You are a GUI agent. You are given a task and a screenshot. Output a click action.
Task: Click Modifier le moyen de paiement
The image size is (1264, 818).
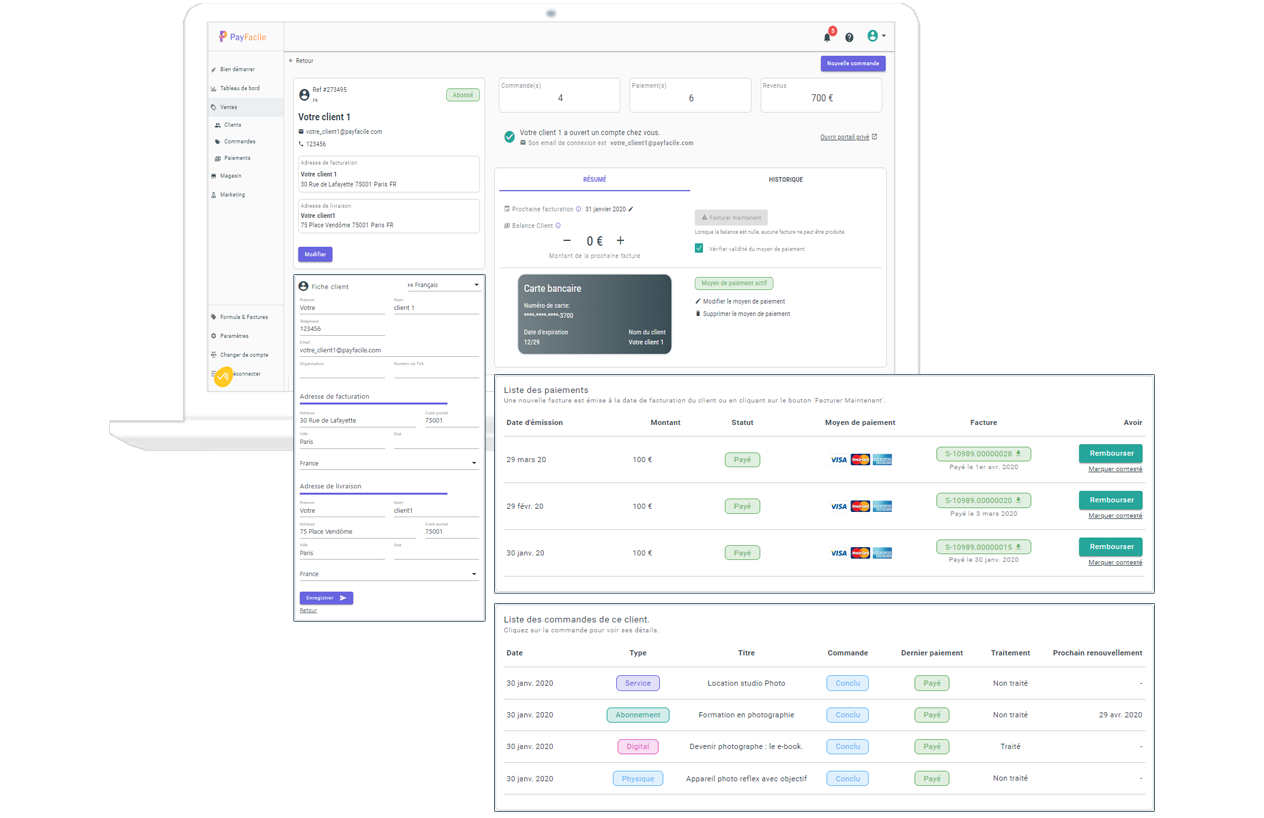[740, 301]
